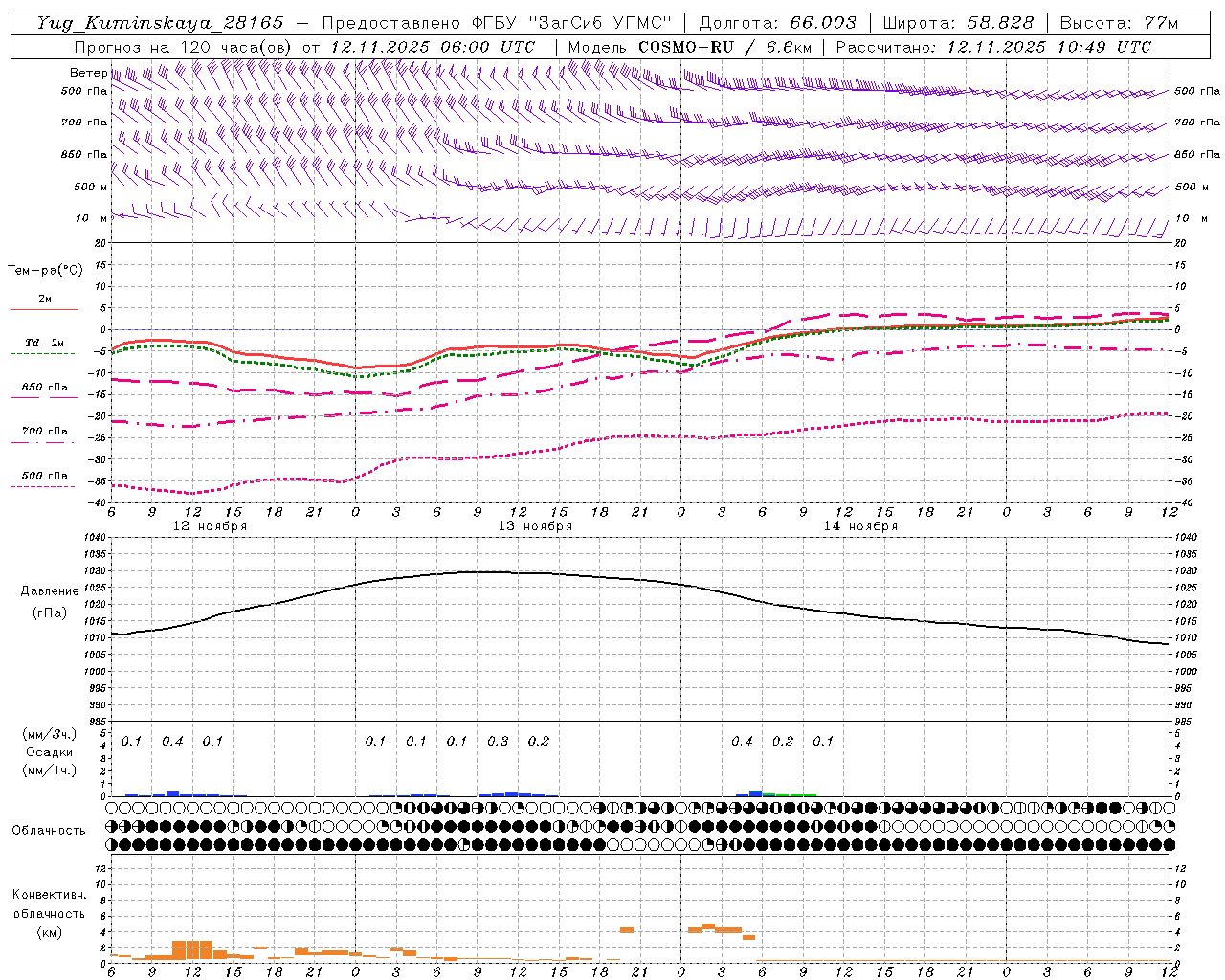Click the '0.3' precipitation amount value

tap(498, 741)
